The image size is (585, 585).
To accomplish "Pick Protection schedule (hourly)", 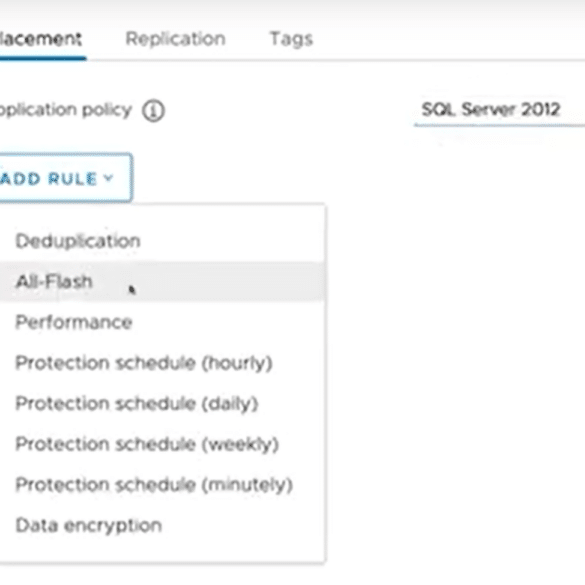I will tap(162, 363).
